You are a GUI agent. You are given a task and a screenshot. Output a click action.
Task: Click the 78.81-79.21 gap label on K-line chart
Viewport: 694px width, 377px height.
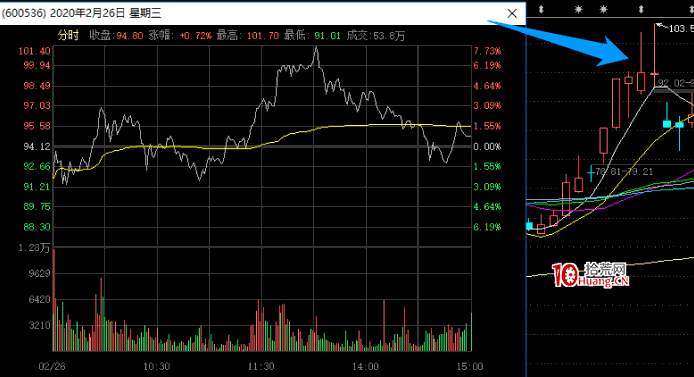[x=624, y=171]
